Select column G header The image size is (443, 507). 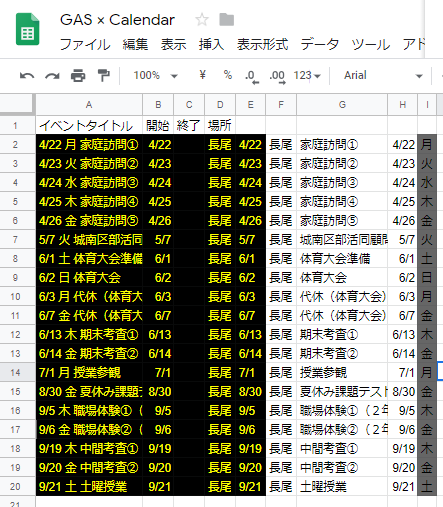click(342, 105)
